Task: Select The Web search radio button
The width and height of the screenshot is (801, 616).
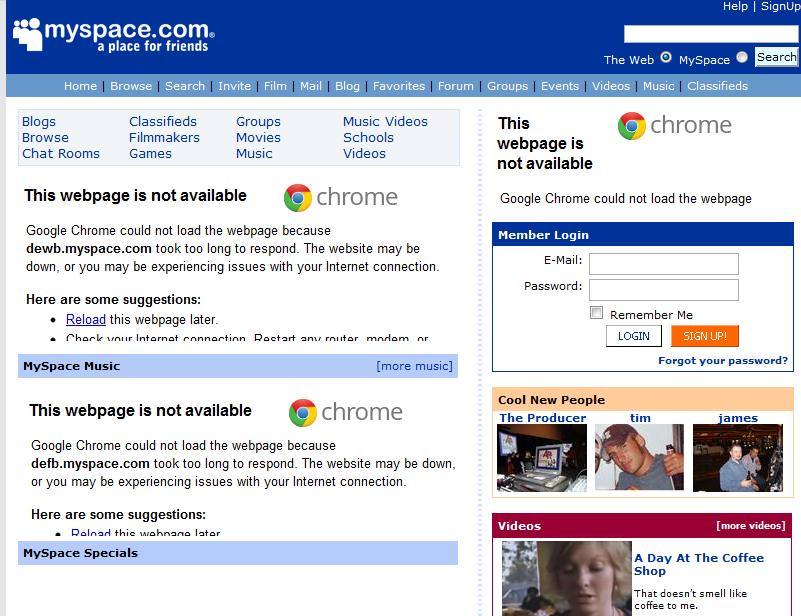Action: tap(666, 58)
